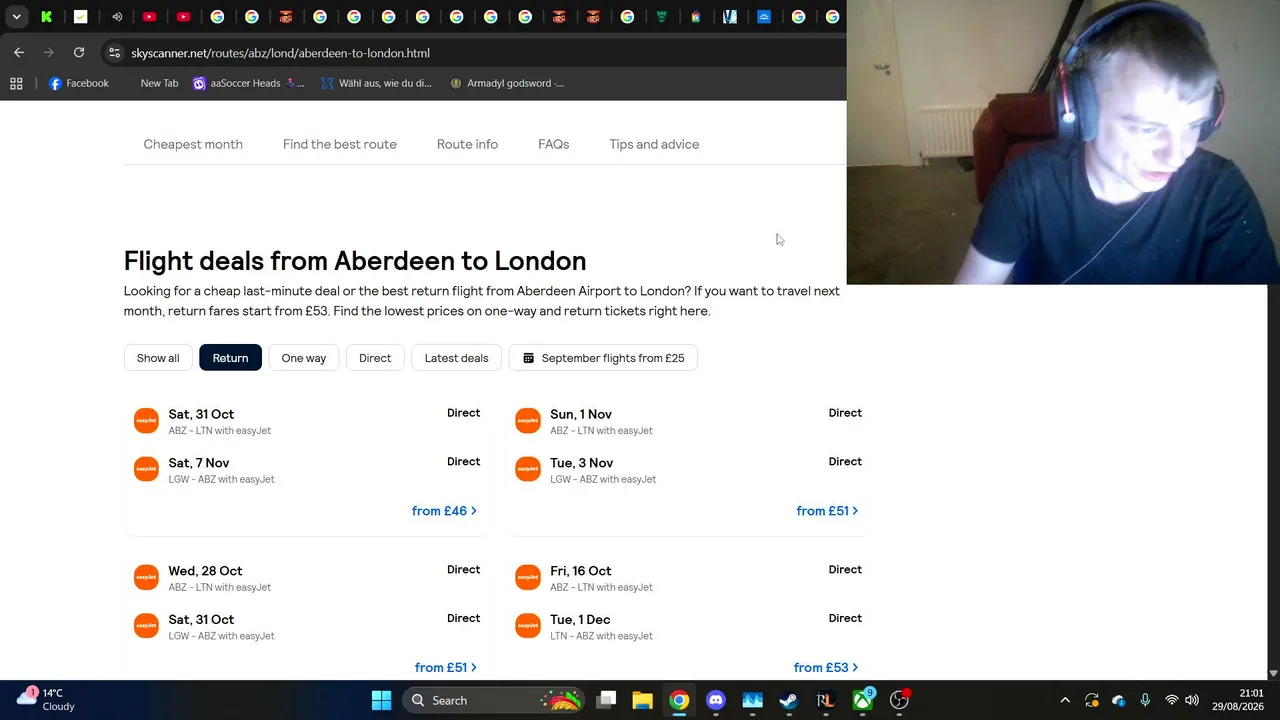This screenshot has height=720, width=1280.
Task: Open the 'from £53' deal link
Action: pos(826,667)
